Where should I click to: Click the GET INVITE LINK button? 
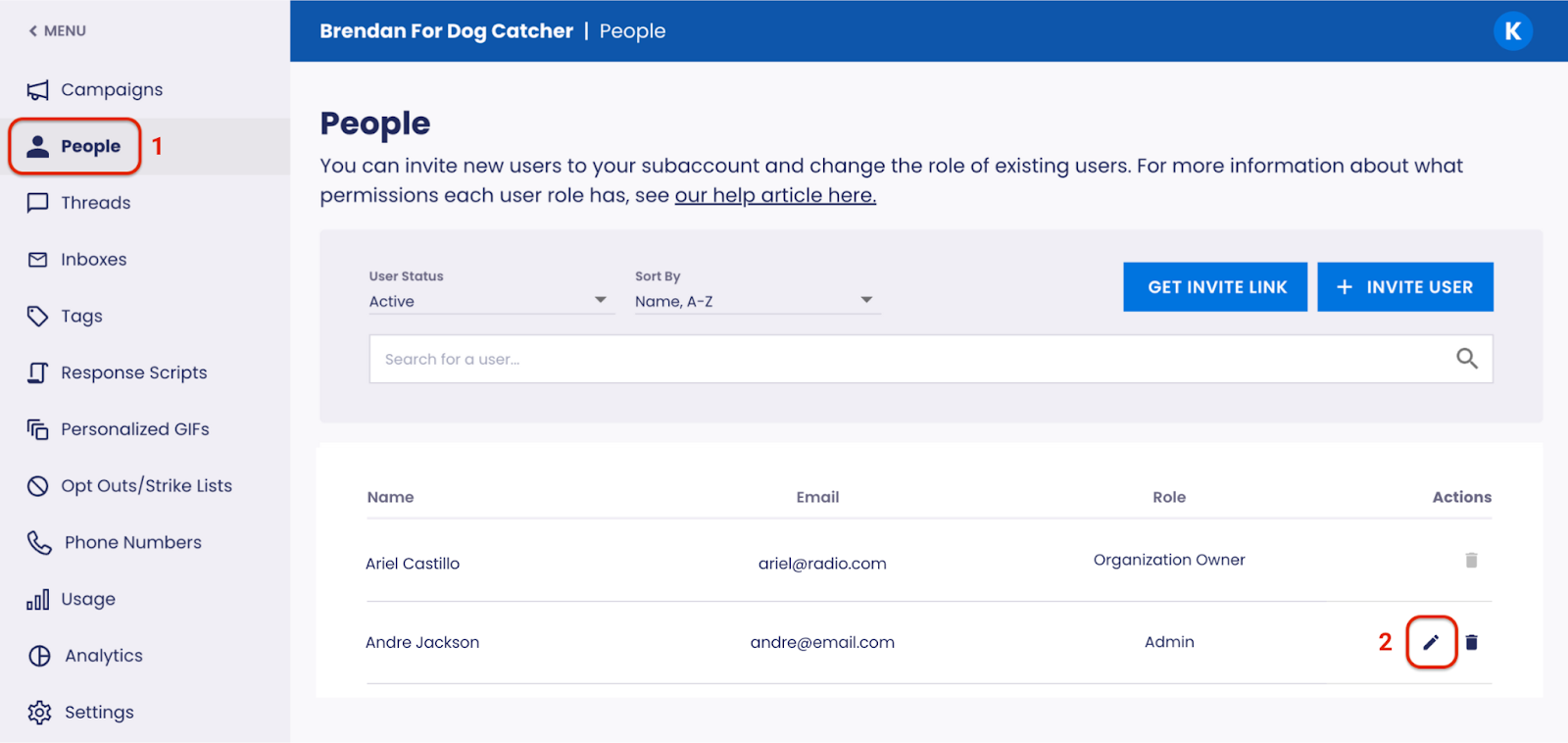pos(1215,287)
